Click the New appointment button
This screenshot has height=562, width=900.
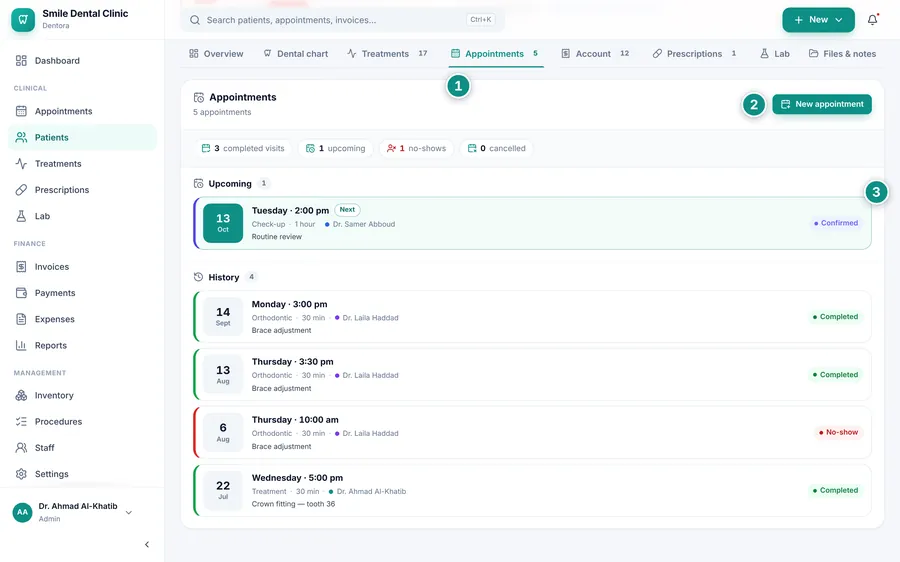click(822, 104)
